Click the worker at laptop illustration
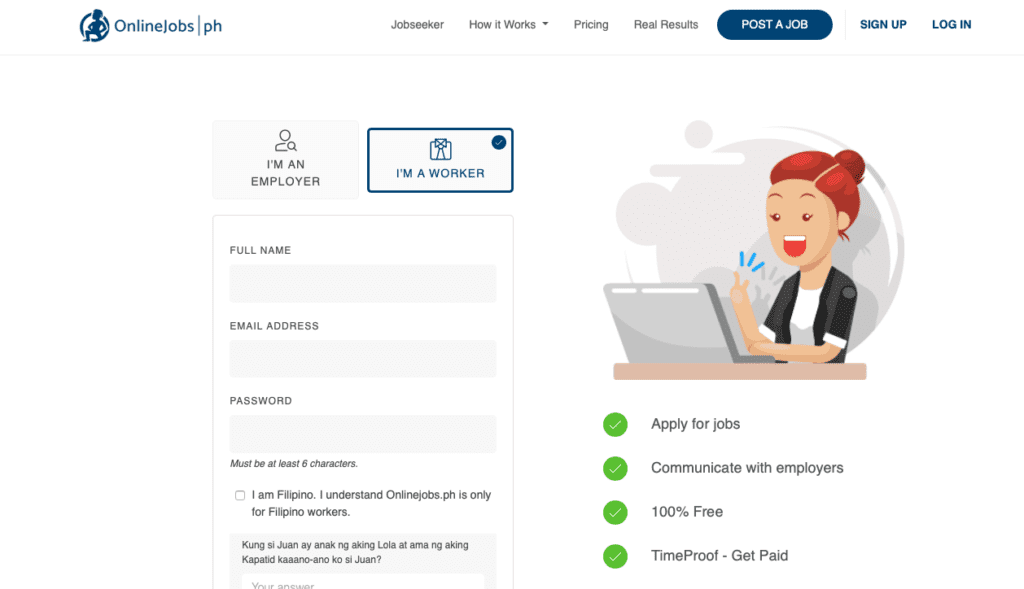The height and width of the screenshot is (589, 1024). click(x=754, y=250)
